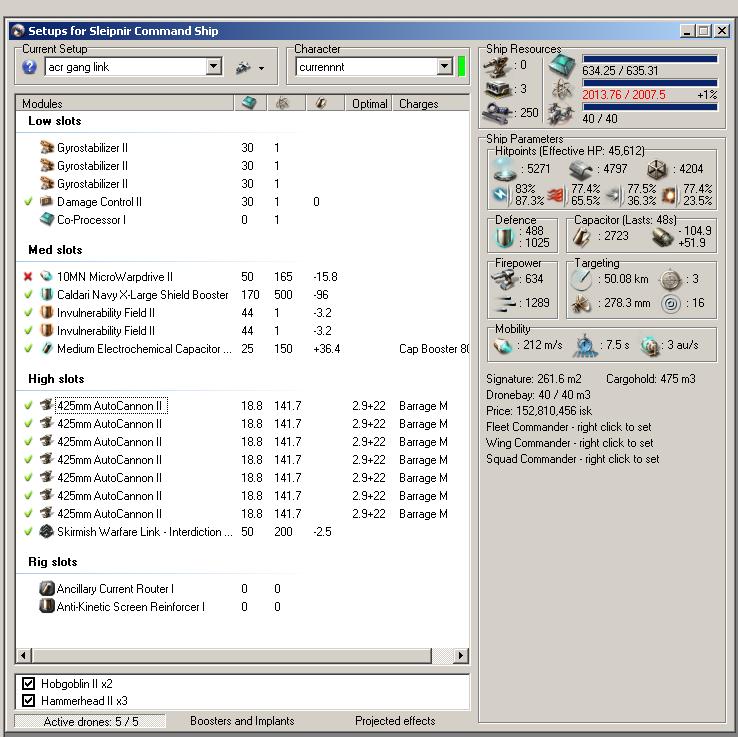This screenshot has height=737, width=738.
Task: Click the left arrow of horizontal scrollbar
Action: (x=24, y=655)
